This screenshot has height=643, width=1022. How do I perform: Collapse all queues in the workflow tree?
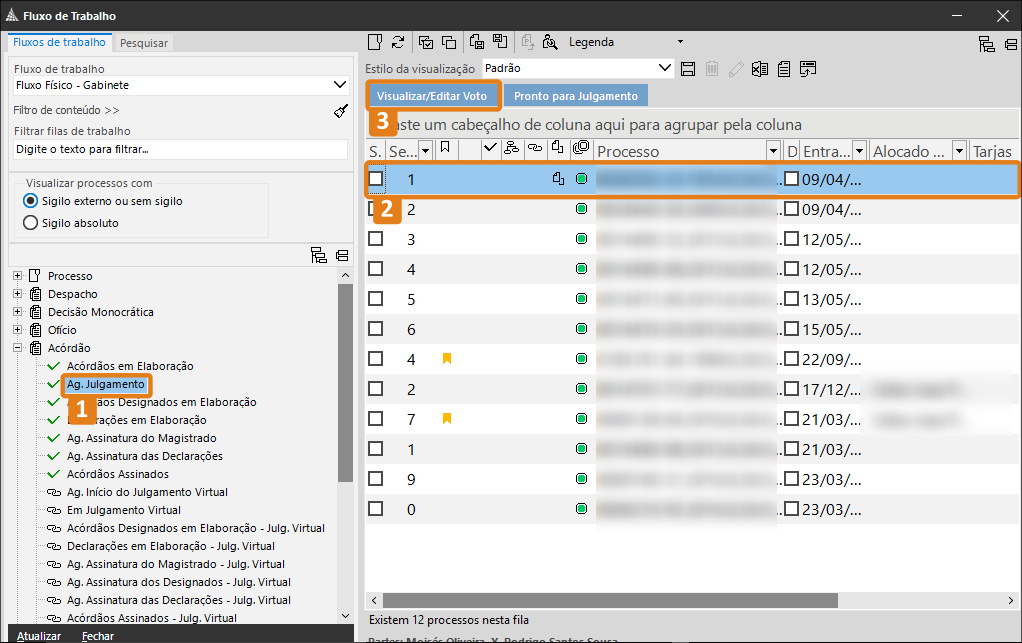[x=342, y=255]
